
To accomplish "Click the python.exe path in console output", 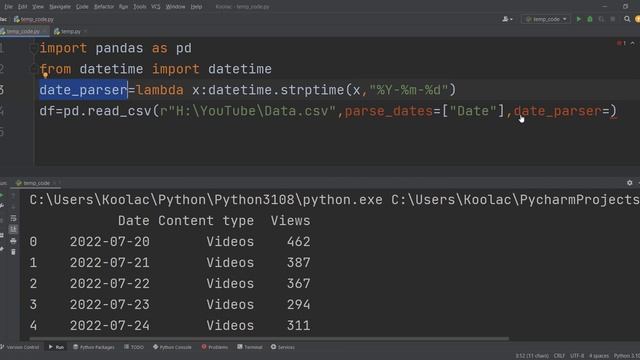I will (x=206, y=200).
